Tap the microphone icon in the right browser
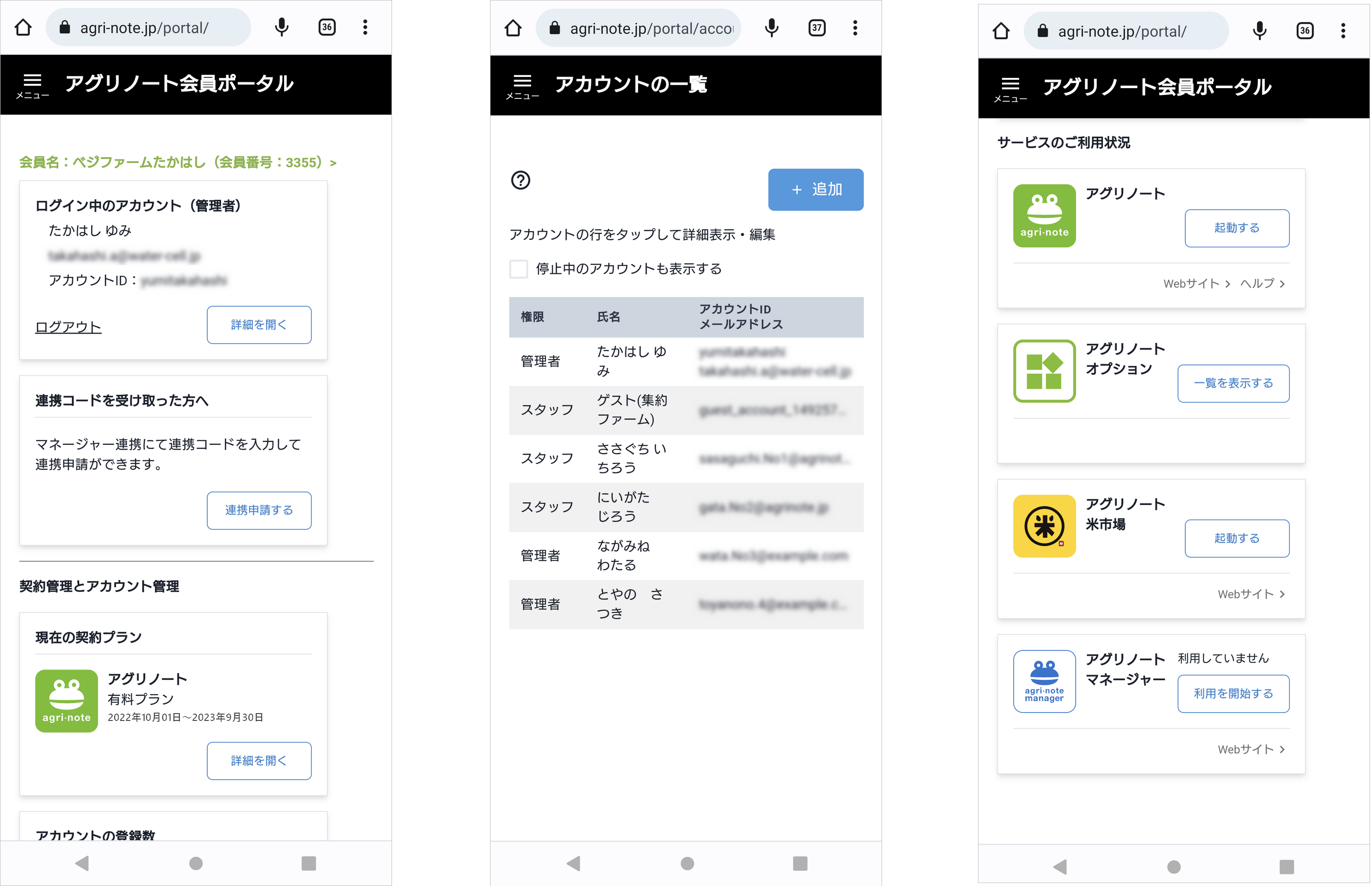This screenshot has width=1372, height=886. coord(1260,30)
